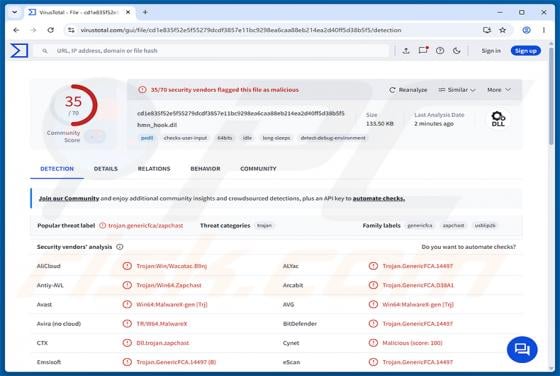Expand the More dropdown

click(x=499, y=90)
